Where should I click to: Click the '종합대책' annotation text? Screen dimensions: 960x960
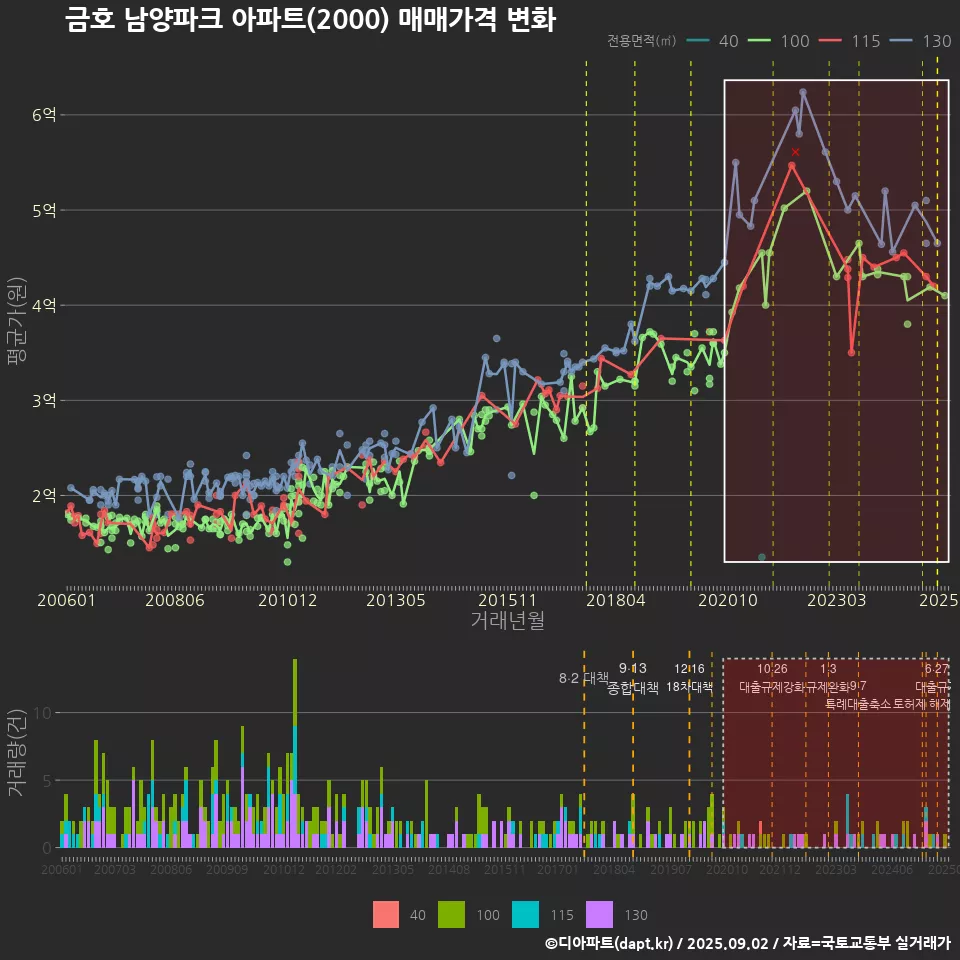632,688
